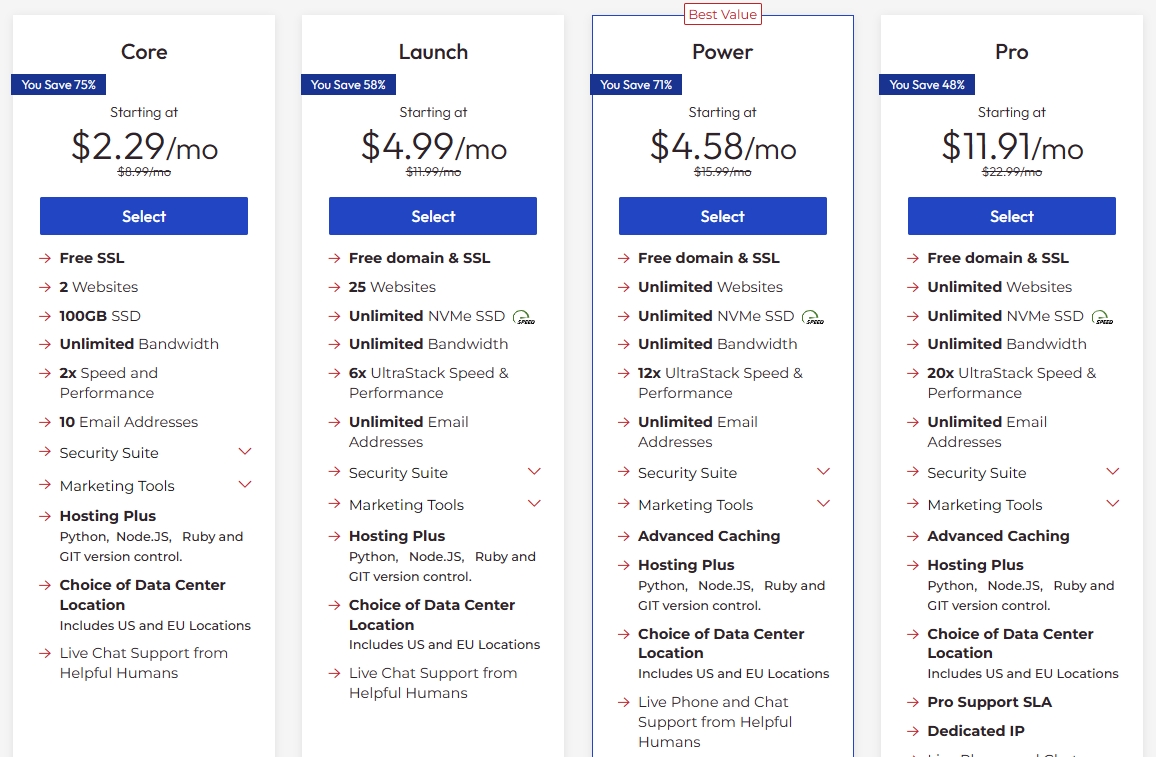This screenshot has height=757, width=1156.
Task: Expand Marketing Tools in the Core plan
Action: point(245,485)
